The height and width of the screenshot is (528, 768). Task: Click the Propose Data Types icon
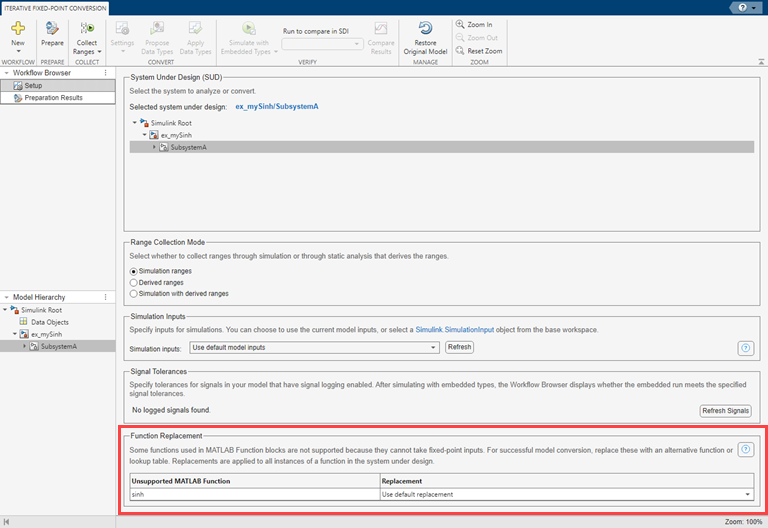click(x=157, y=28)
